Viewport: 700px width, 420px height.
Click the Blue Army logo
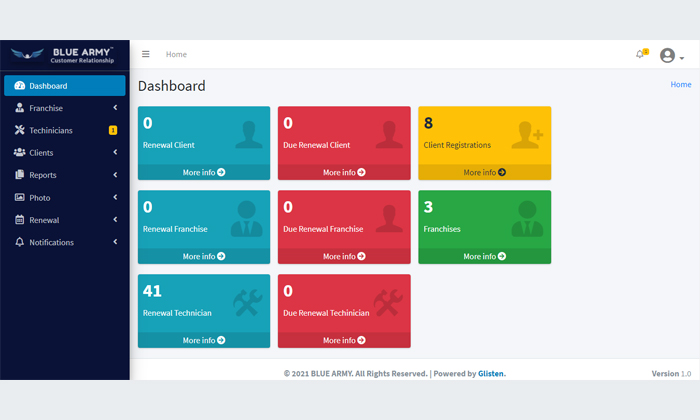pos(65,55)
